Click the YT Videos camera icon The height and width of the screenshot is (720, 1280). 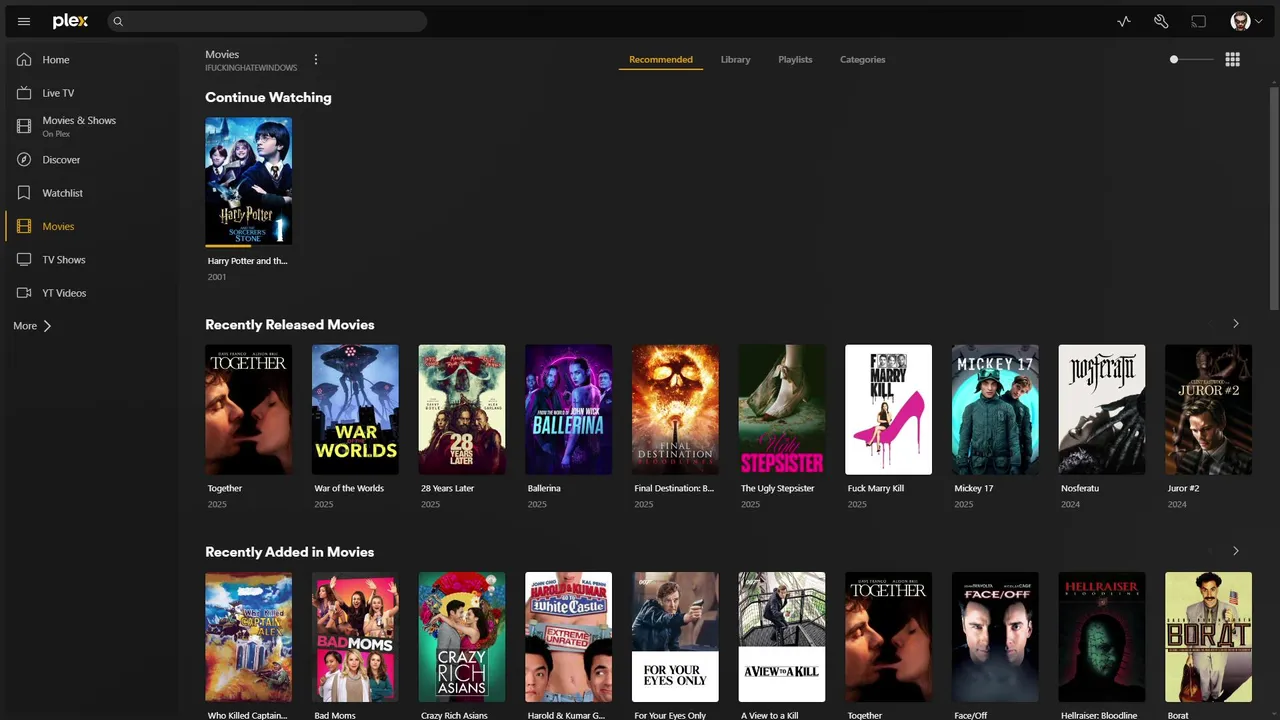[24, 293]
